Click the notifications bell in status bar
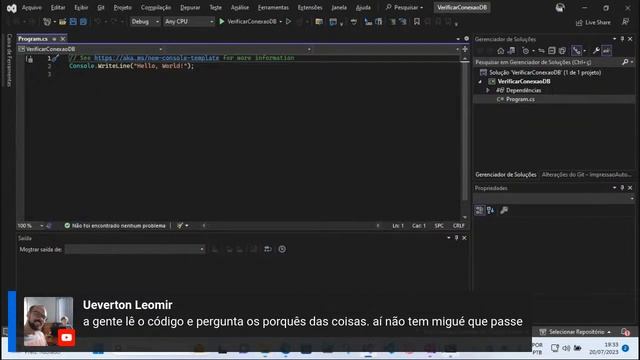This screenshot has height=360, width=640. click(625, 332)
